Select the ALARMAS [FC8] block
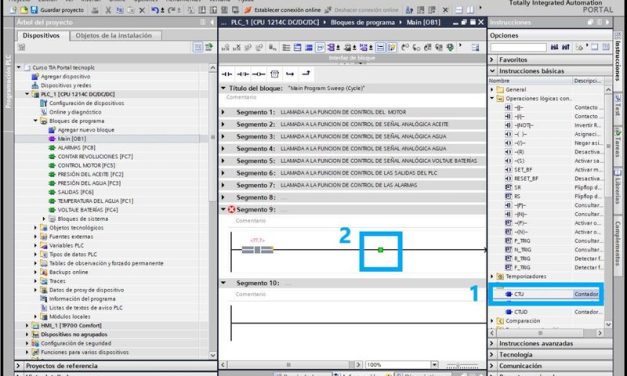 76,148
